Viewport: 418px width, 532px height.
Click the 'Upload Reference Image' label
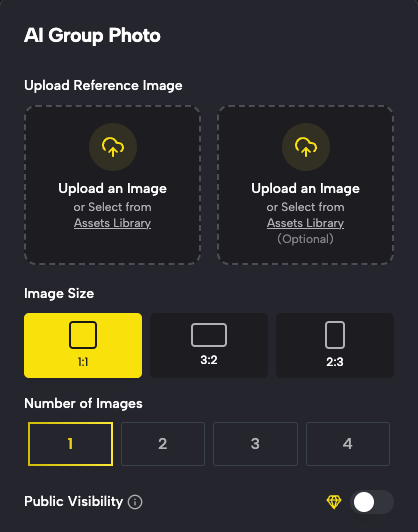[x=103, y=86]
